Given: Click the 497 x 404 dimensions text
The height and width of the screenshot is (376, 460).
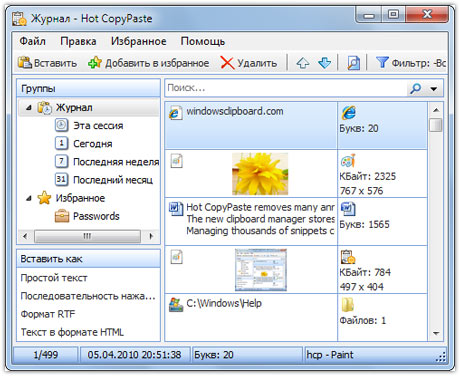Looking at the screenshot, I should [x=362, y=287].
